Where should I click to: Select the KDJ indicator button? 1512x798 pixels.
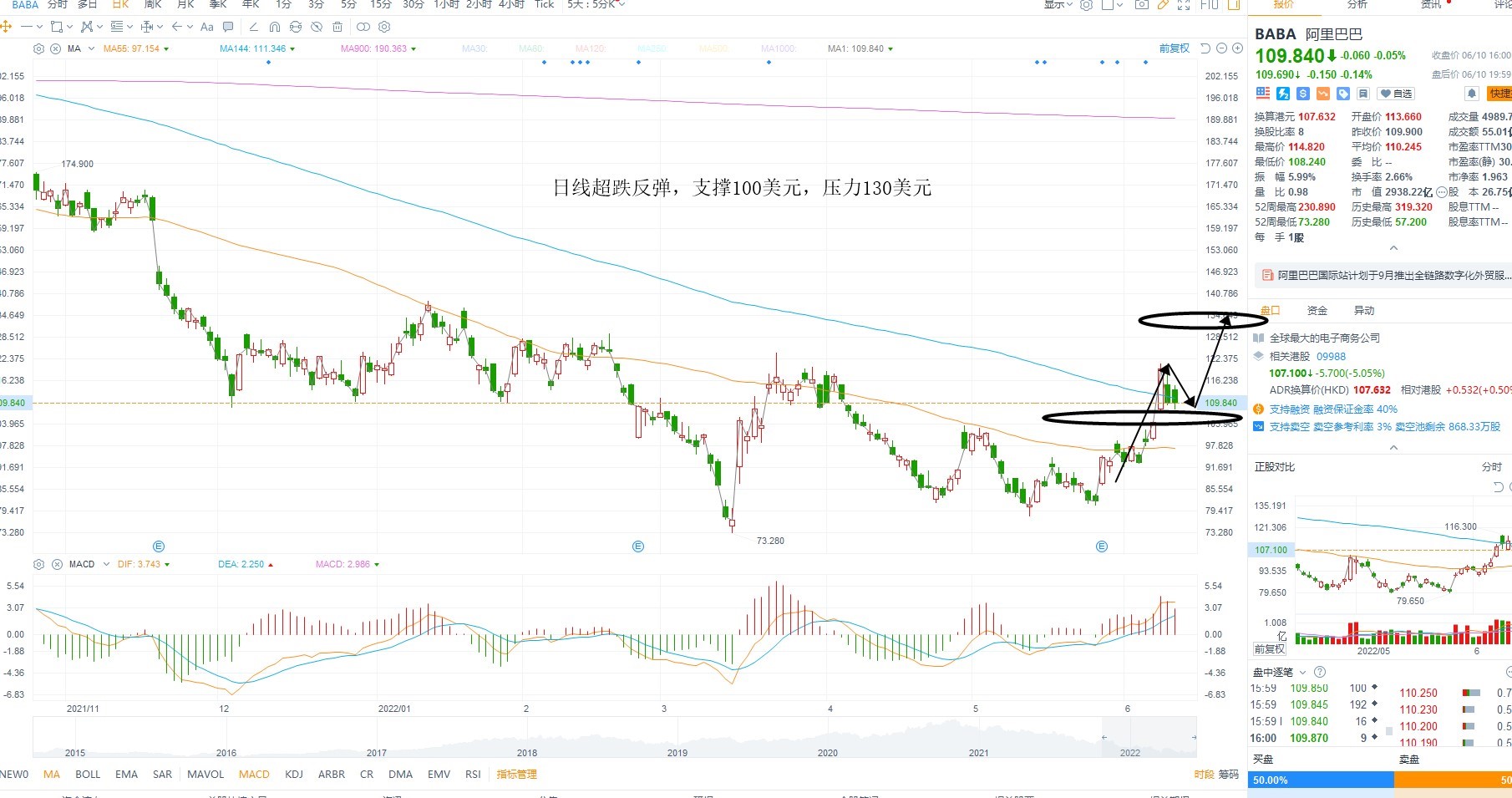pos(294,775)
